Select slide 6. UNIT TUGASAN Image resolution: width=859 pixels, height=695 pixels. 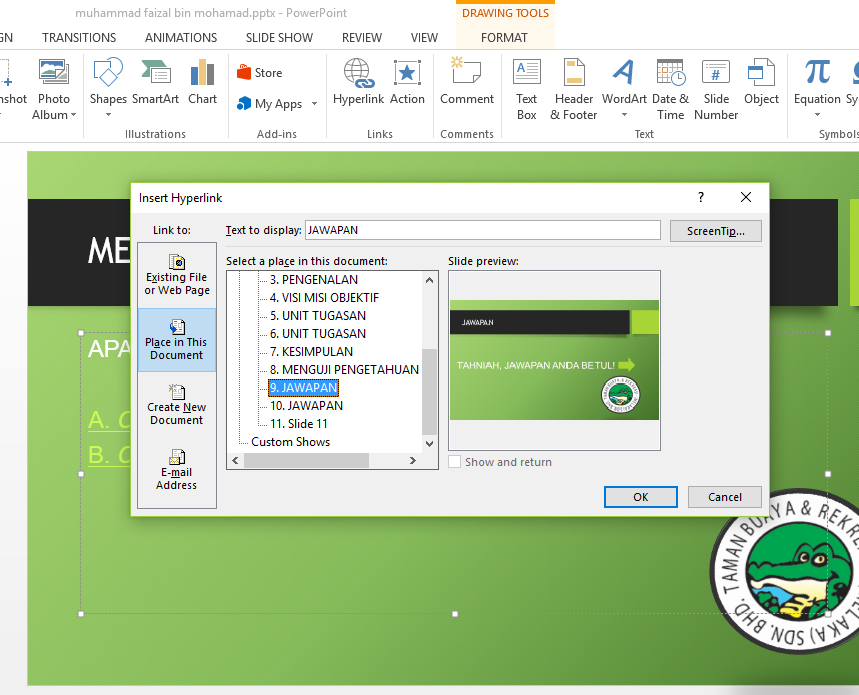click(x=318, y=334)
